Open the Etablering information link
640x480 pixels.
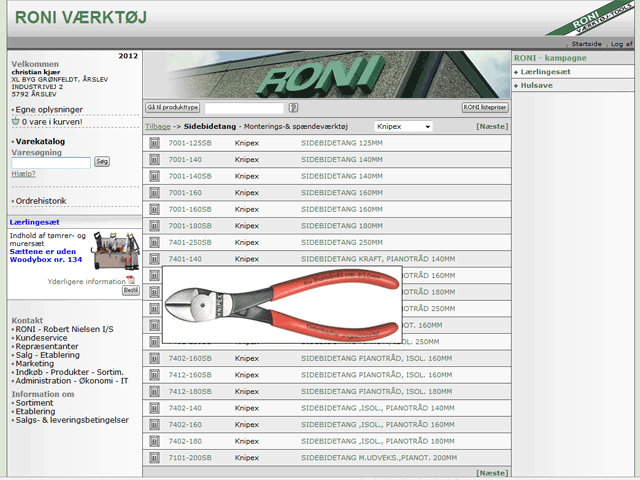[35, 411]
